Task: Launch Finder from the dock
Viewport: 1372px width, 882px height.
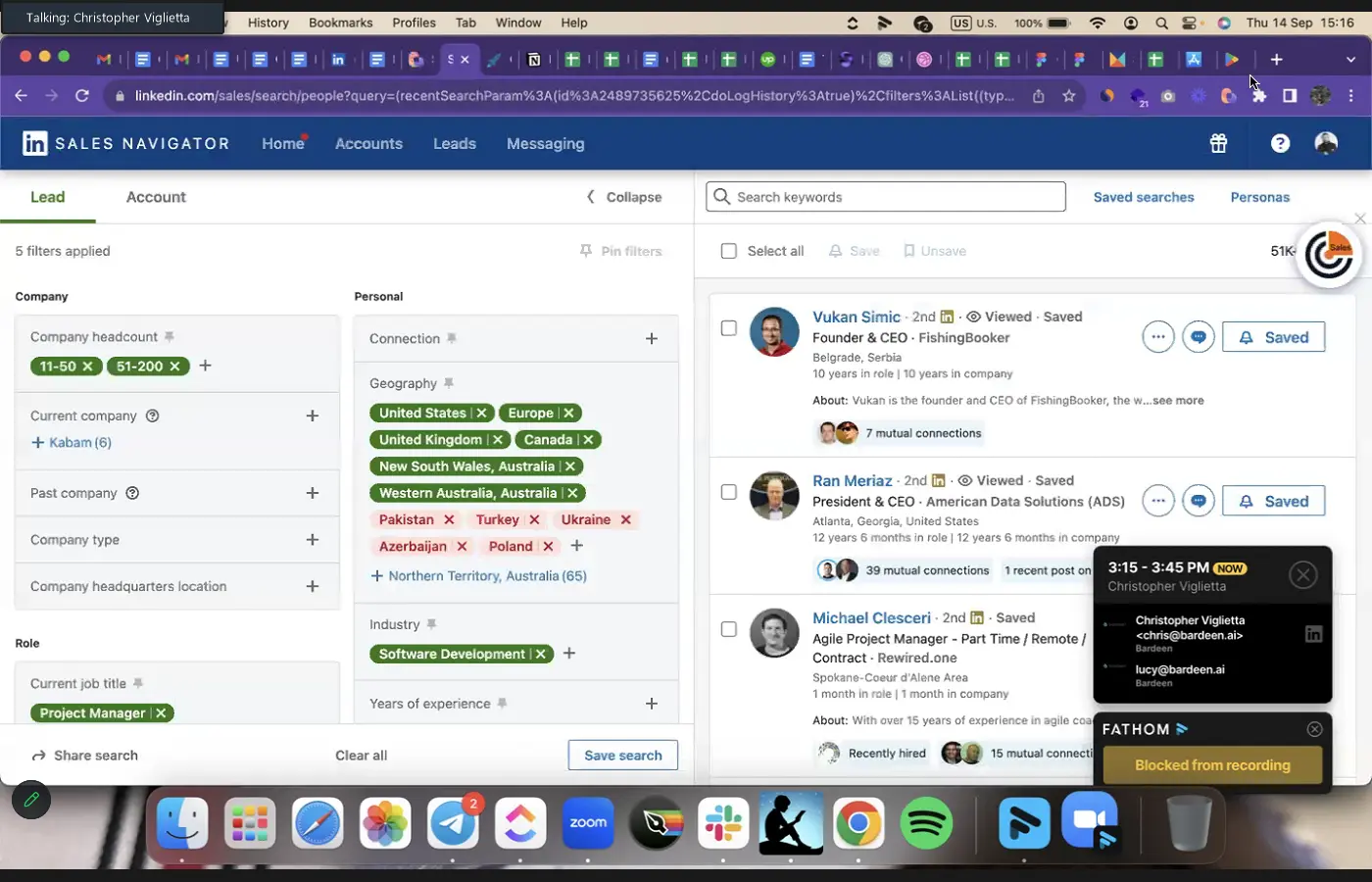Action: pos(182,823)
